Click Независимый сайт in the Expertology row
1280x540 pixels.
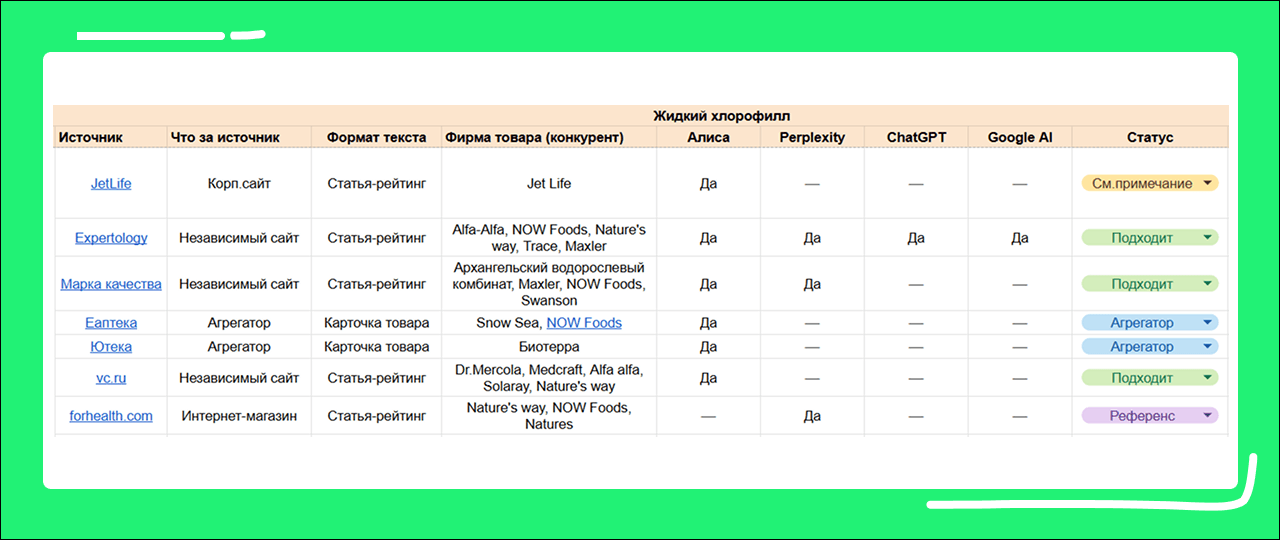[239, 238]
